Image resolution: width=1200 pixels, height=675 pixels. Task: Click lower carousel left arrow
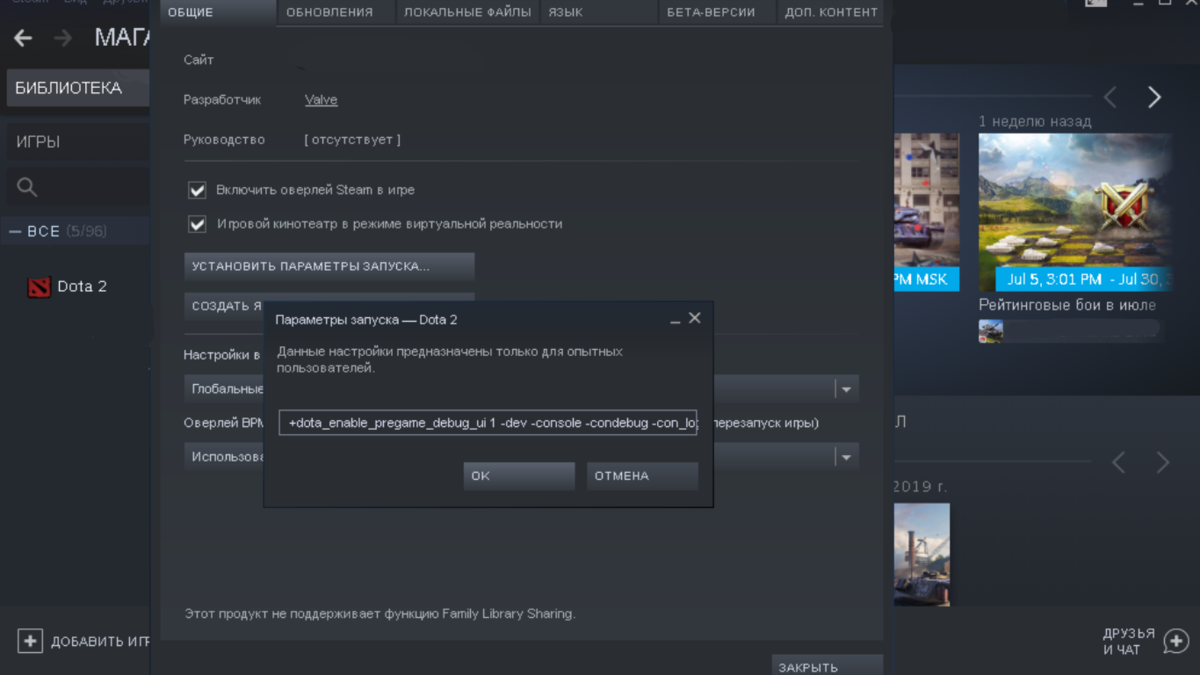pyautogui.click(x=1119, y=462)
